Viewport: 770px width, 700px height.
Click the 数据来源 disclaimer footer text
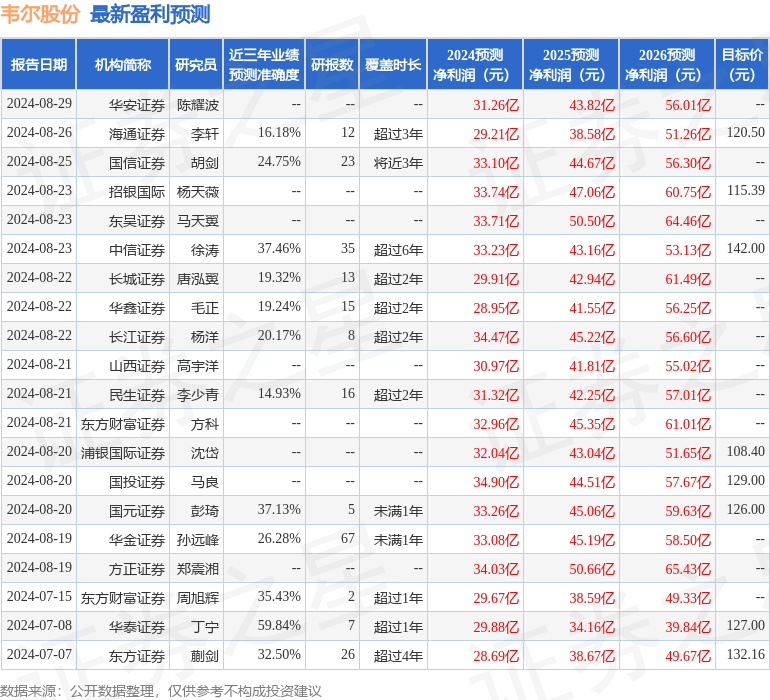pos(161,691)
